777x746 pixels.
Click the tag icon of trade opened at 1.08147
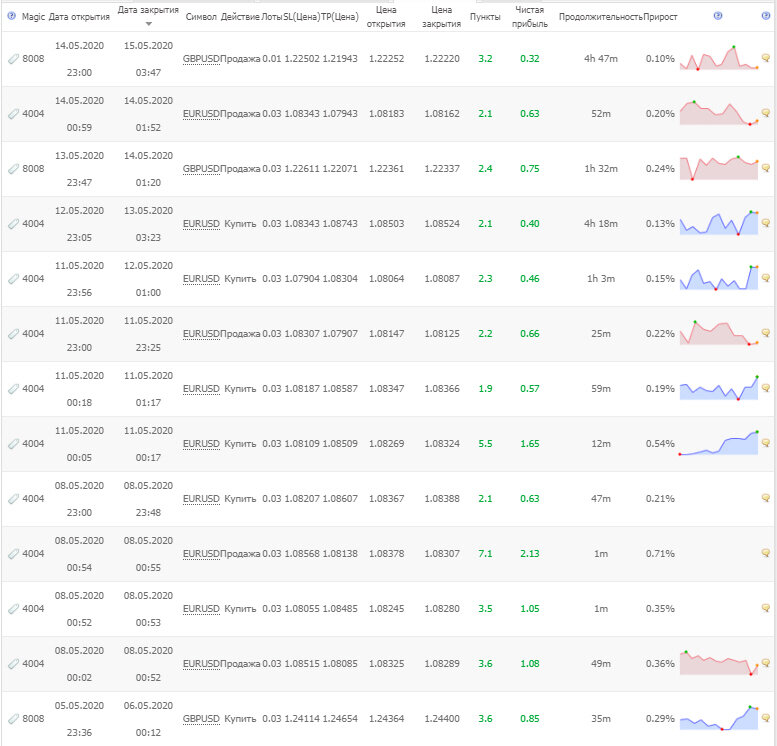(13, 334)
